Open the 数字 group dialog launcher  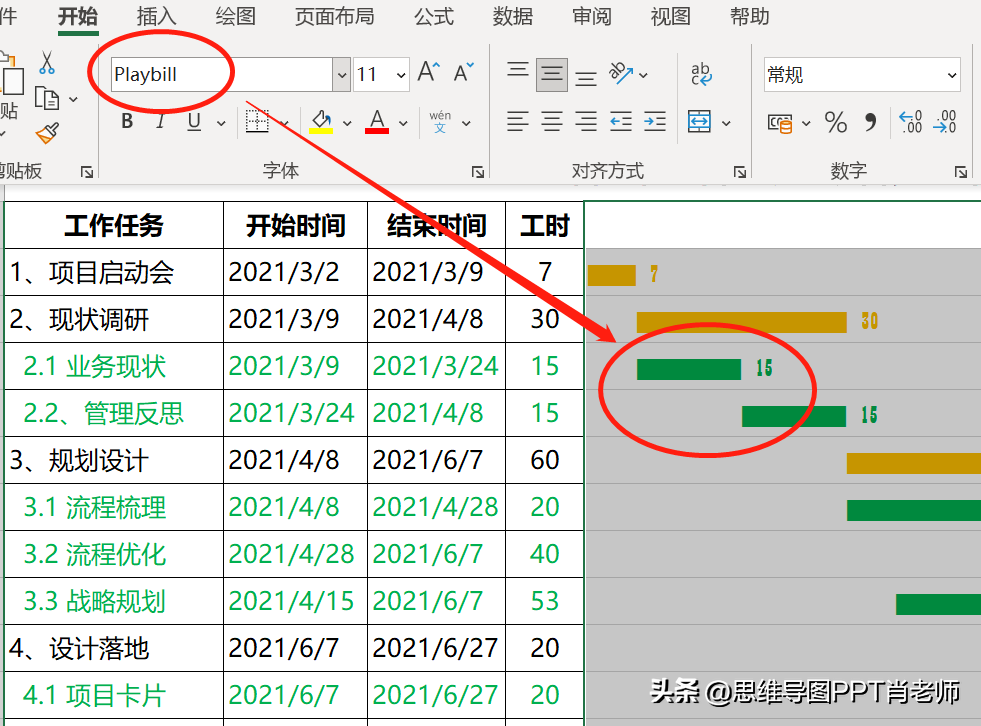(x=961, y=172)
